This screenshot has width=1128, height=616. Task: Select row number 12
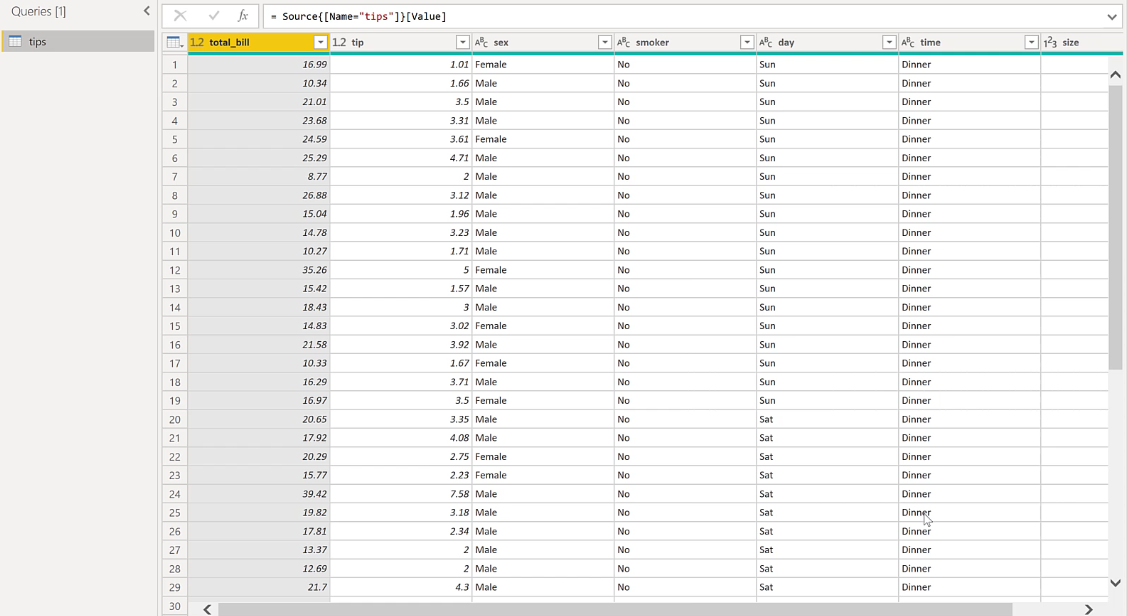(x=175, y=271)
